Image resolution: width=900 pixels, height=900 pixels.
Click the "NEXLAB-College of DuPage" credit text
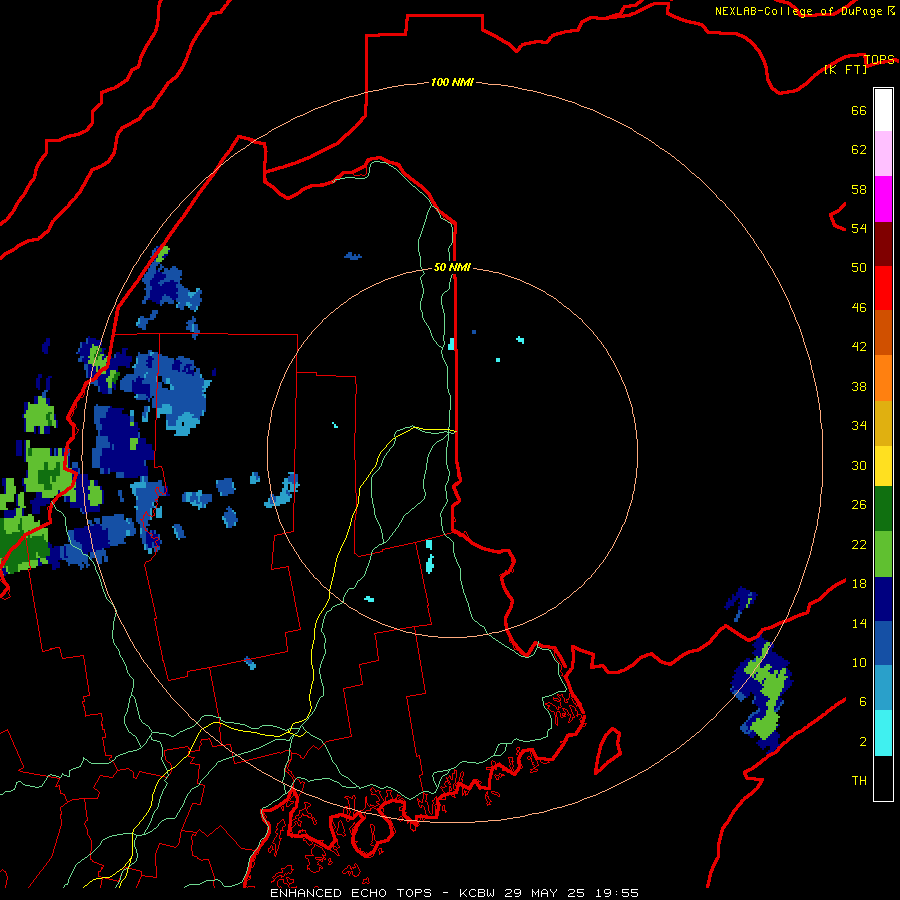click(x=798, y=11)
